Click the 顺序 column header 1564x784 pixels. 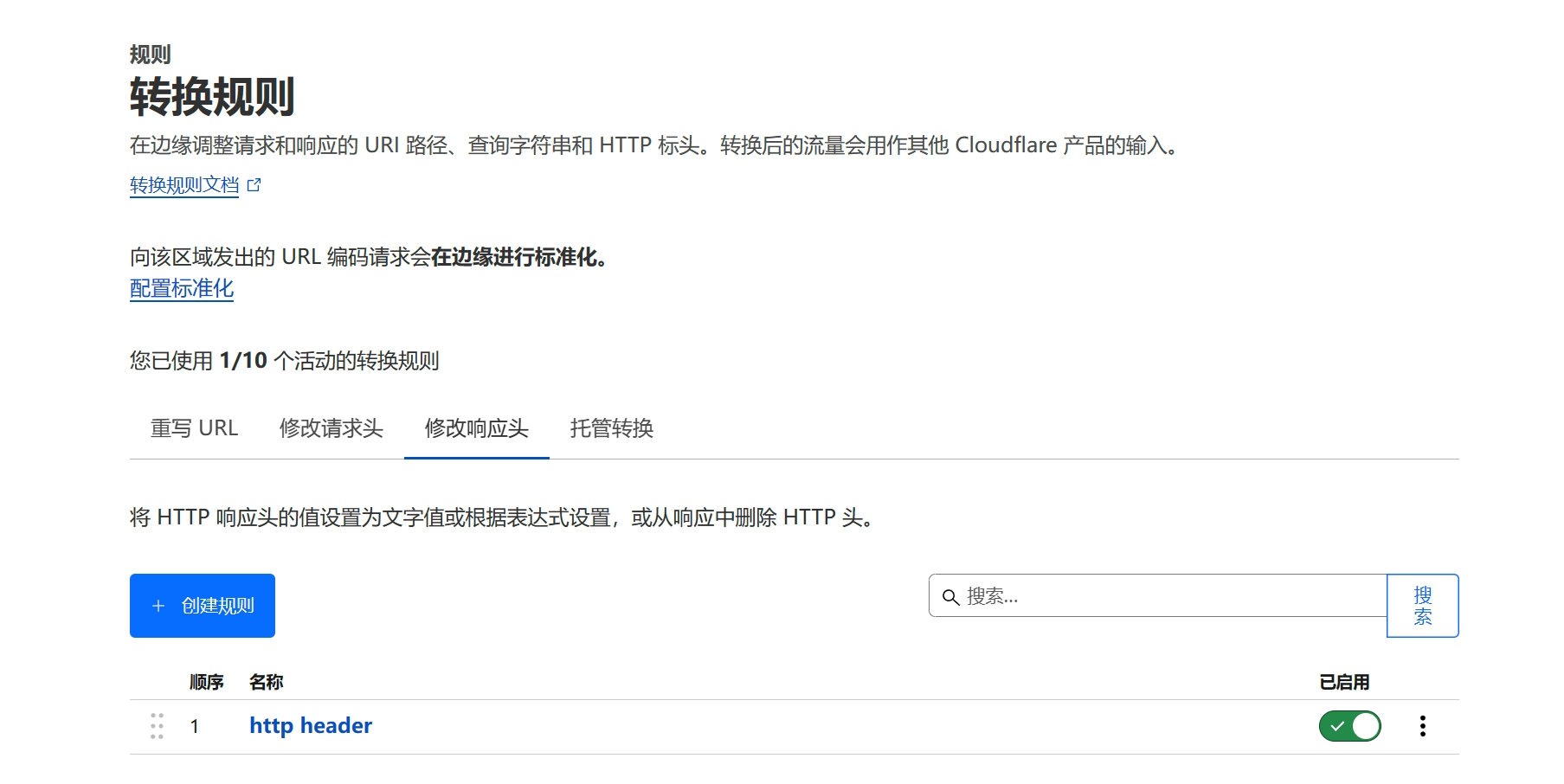click(x=207, y=682)
